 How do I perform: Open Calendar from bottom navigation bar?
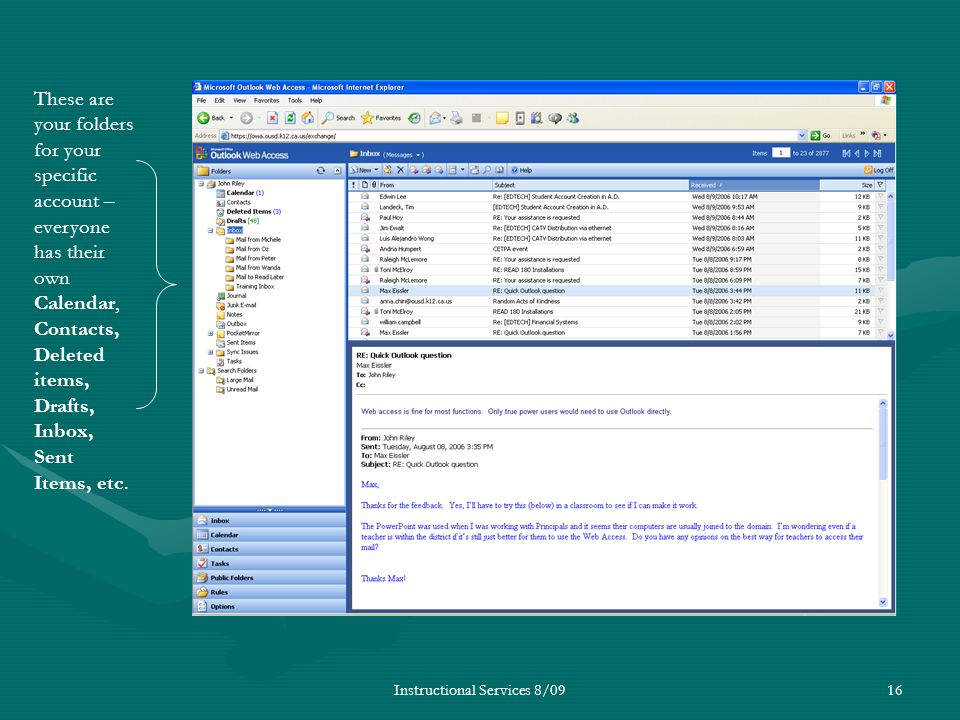269,535
